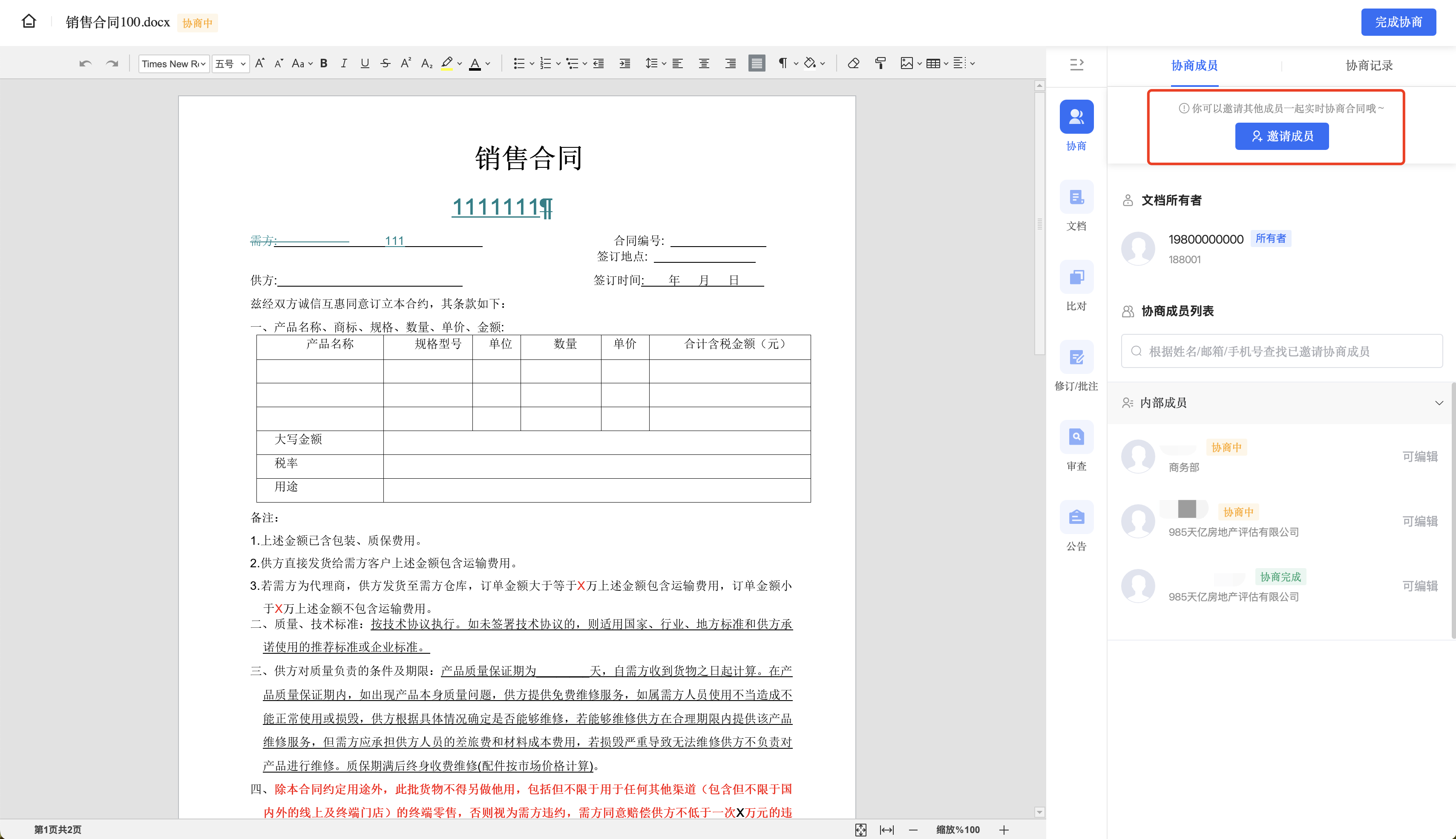This screenshot has height=839, width=1456.
Task: Open line spacing dropdown arrow
Action: pyautogui.click(x=664, y=64)
